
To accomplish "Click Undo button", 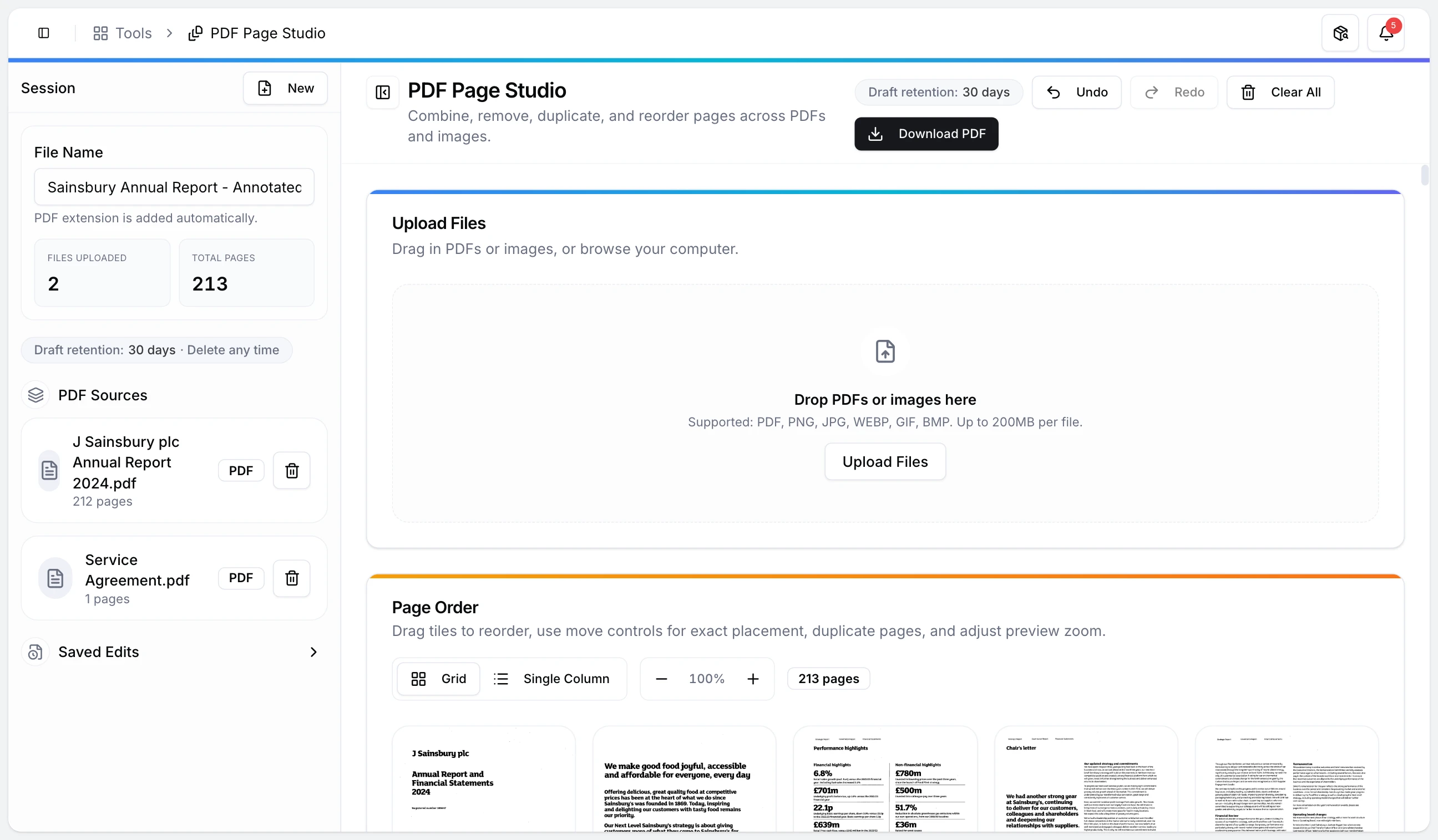I will point(1077,92).
